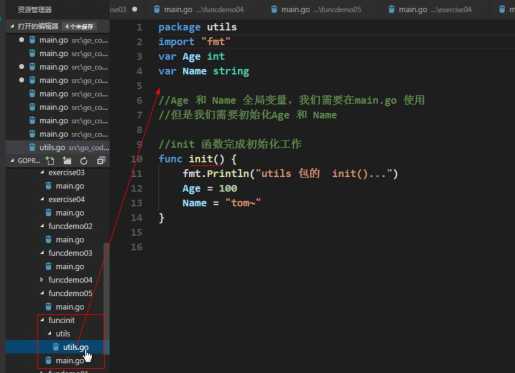Click the 'var Name string' declaration
Image resolution: width=515 pixels, height=373 pixels.
click(x=204, y=71)
